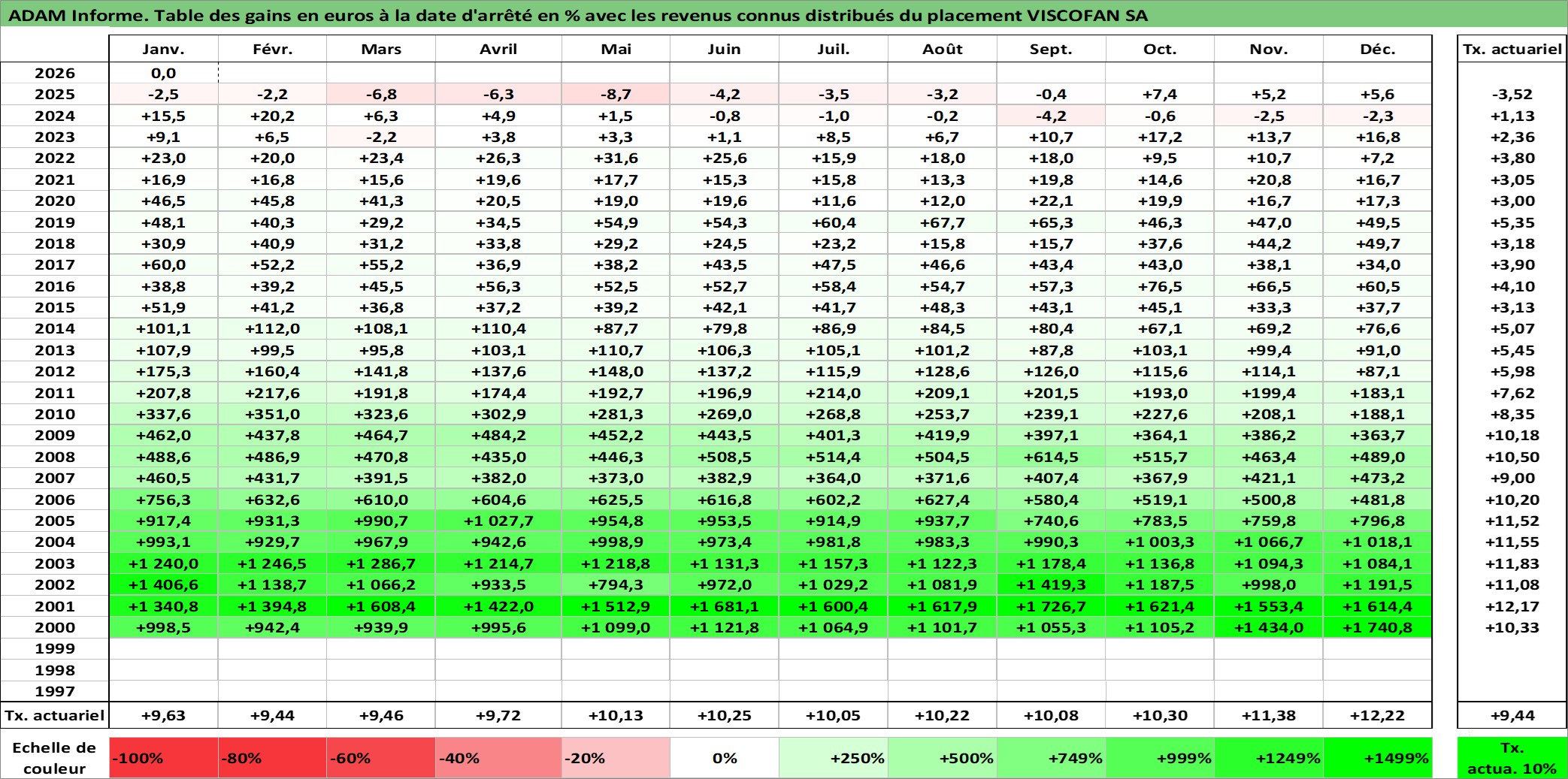This screenshot has width=1568, height=779.
Task: Click the 1997 row label
Action: pyautogui.click(x=55, y=691)
